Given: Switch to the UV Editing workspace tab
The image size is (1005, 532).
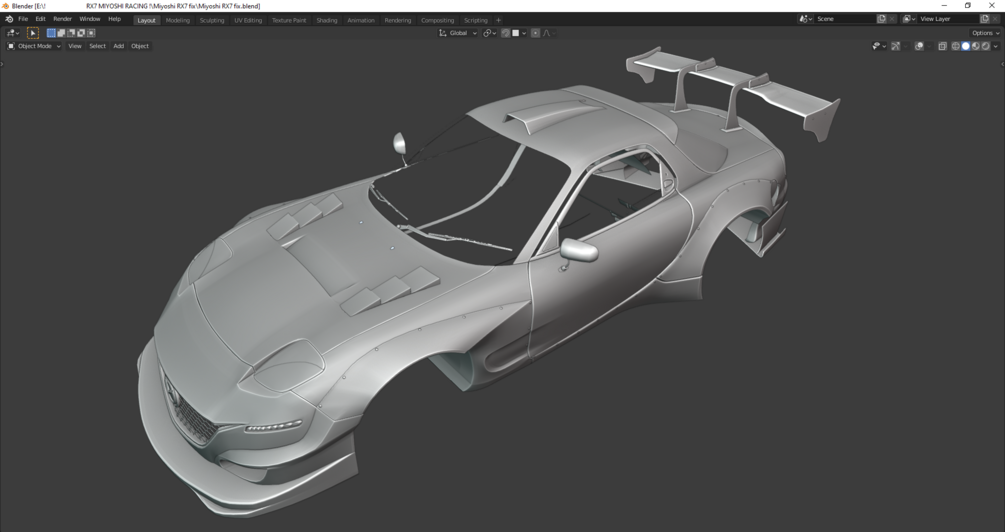Looking at the screenshot, I should click(x=248, y=21).
